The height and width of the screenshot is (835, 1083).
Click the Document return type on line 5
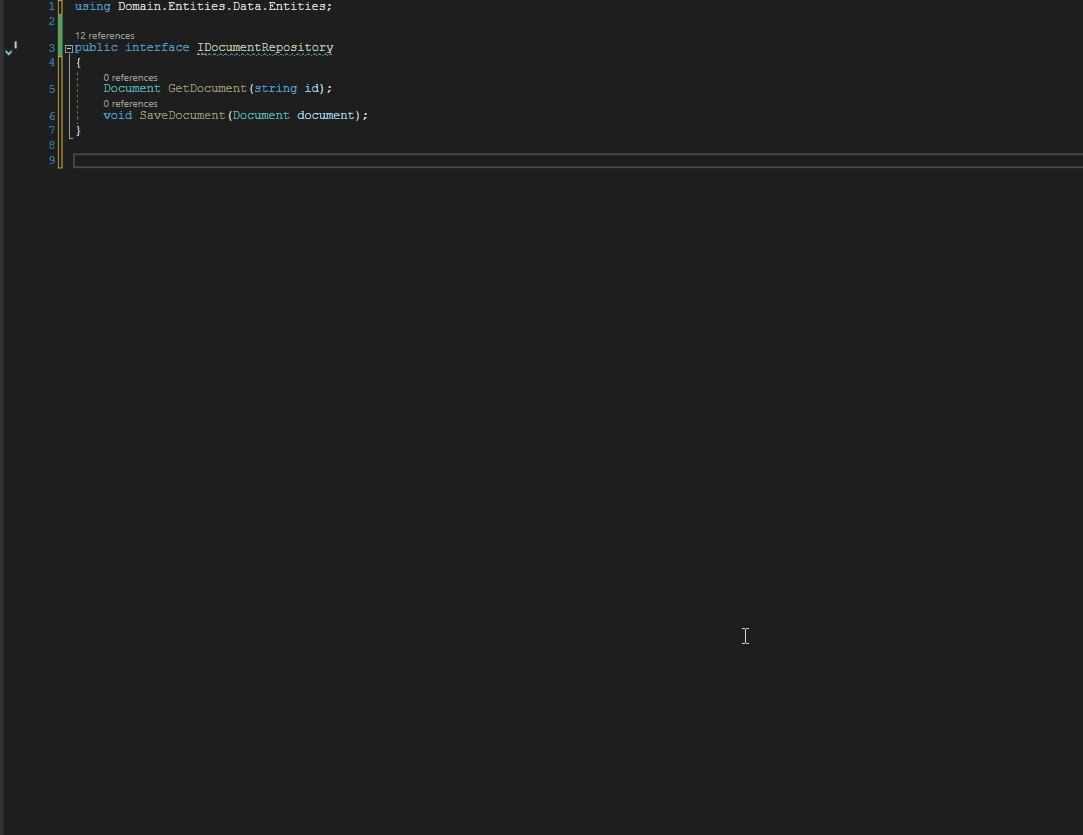point(131,88)
